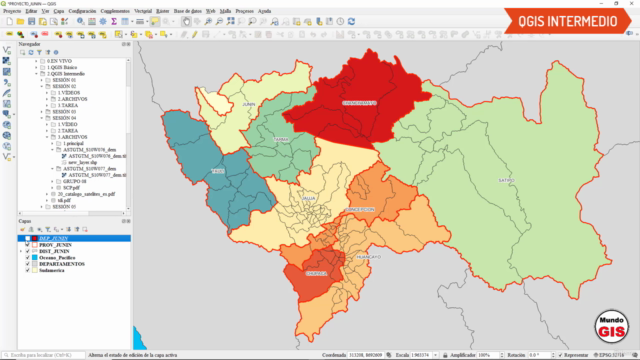Open the Procesos menu
Image resolution: width=640 pixels, height=360 pixels.
point(244,11)
